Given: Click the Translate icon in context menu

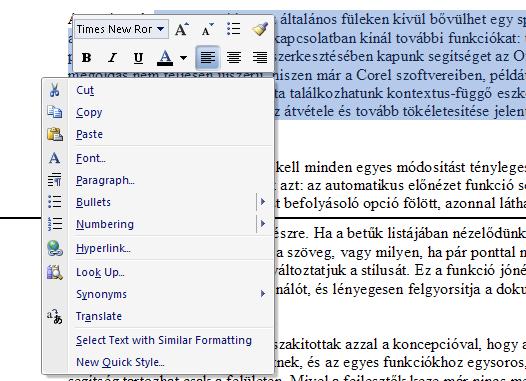Looking at the screenshot, I should pyautogui.click(x=55, y=316).
